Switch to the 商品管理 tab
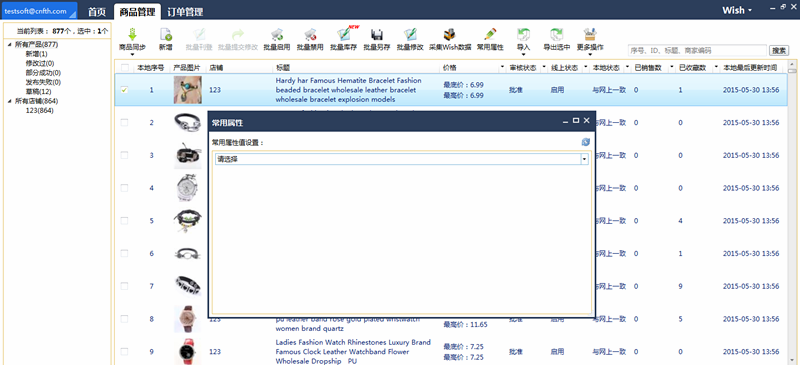800x365 pixels. pos(137,11)
